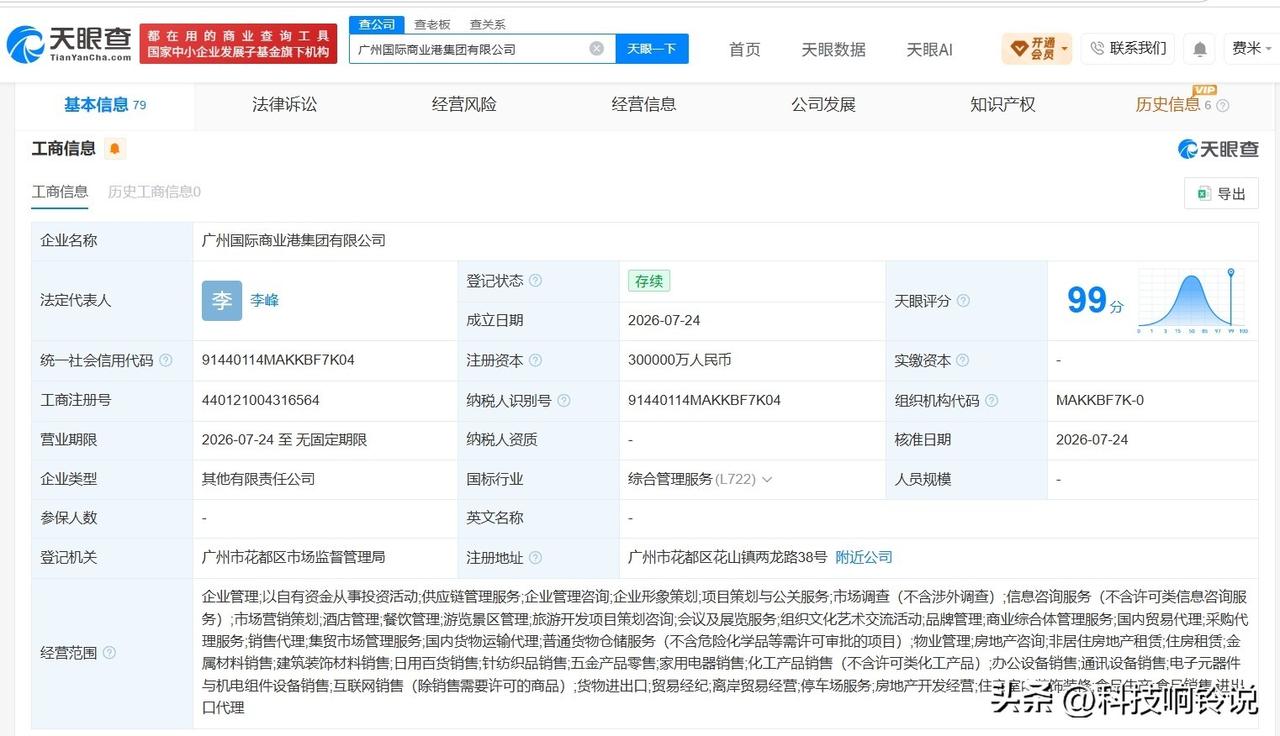Click the diamond VIP icon on 开通会员
Screen dimensions: 1280x736
(x=1019, y=48)
